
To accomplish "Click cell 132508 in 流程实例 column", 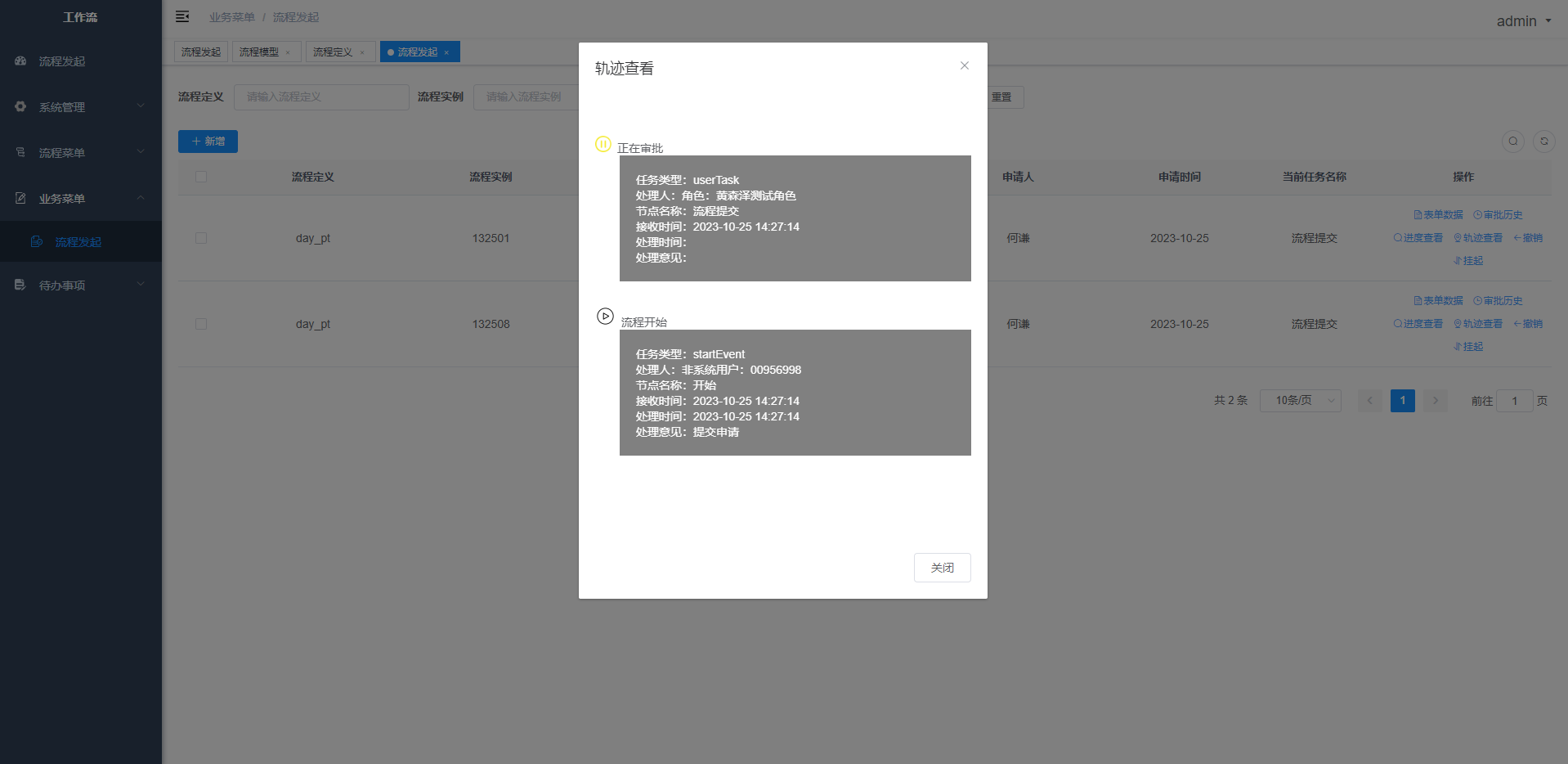I will [491, 324].
